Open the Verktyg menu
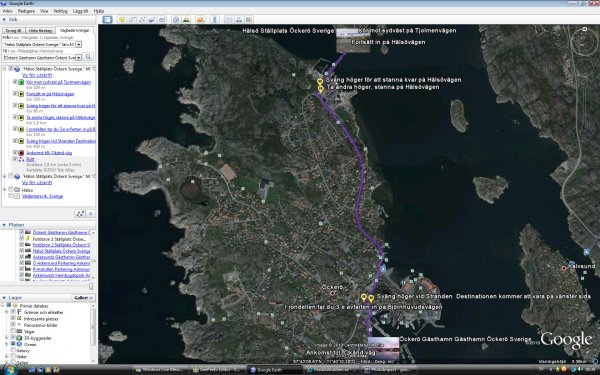Viewport: 600px width, 375px height. [x=60, y=11]
